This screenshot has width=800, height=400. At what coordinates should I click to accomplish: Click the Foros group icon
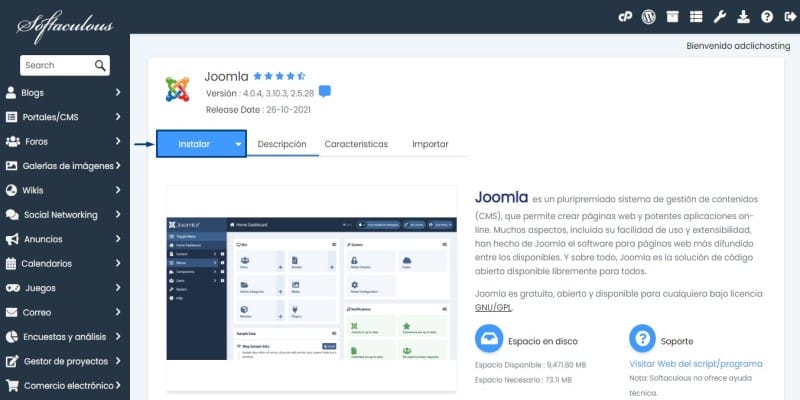point(13,141)
